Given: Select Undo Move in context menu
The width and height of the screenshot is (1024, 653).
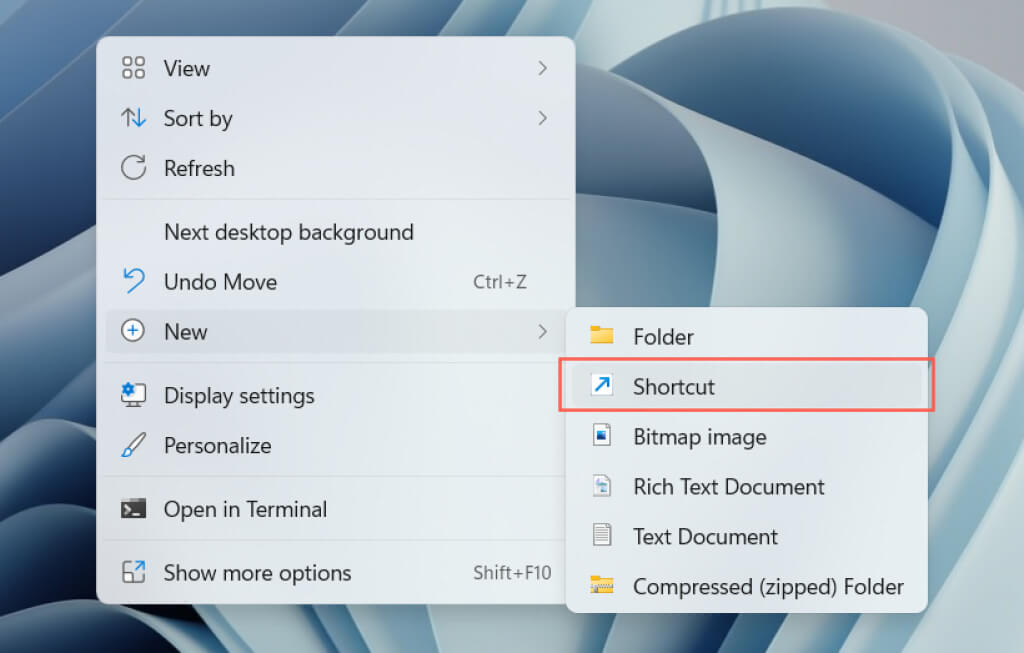Looking at the screenshot, I should [335, 282].
